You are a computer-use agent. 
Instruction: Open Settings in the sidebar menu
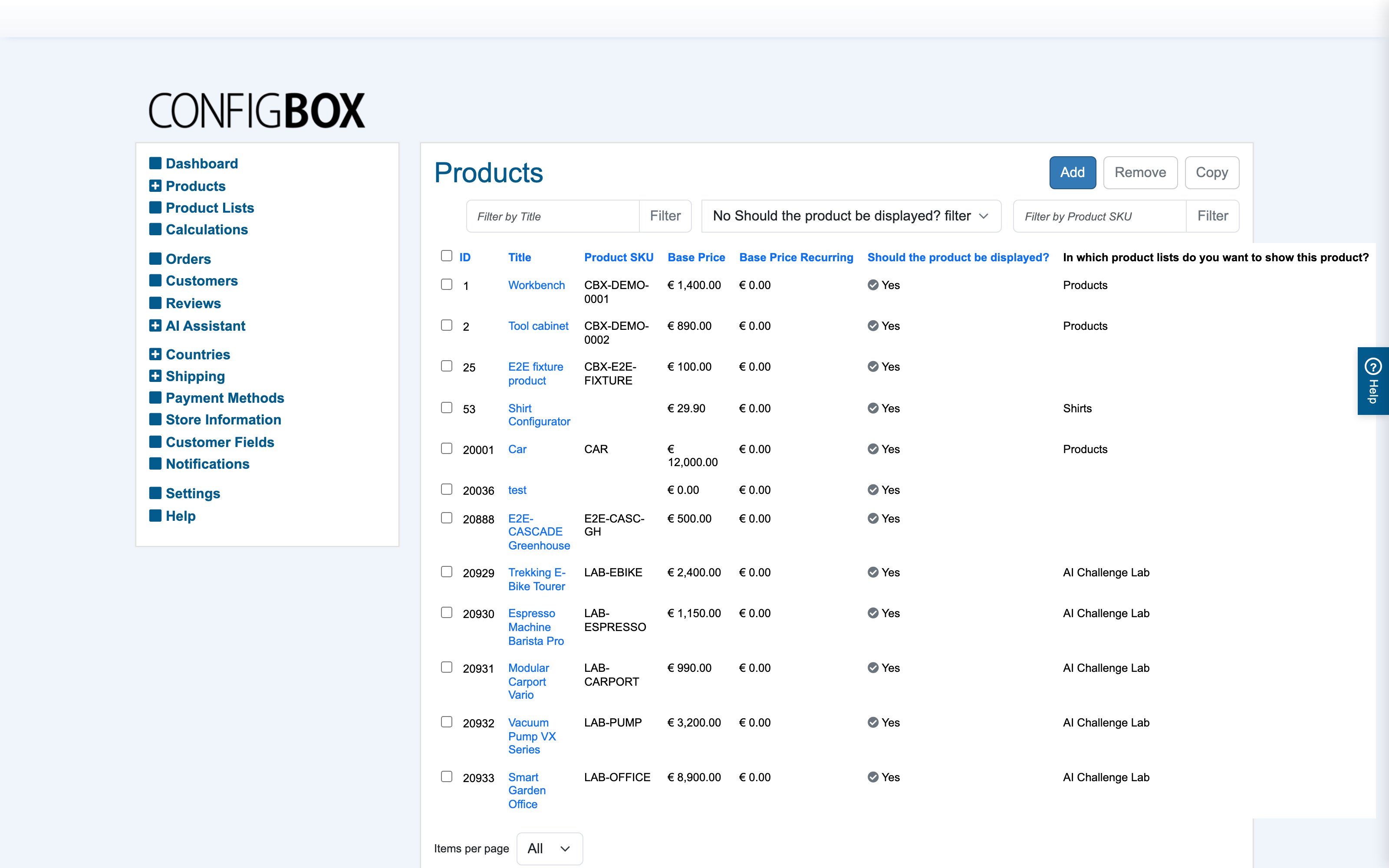(x=193, y=493)
